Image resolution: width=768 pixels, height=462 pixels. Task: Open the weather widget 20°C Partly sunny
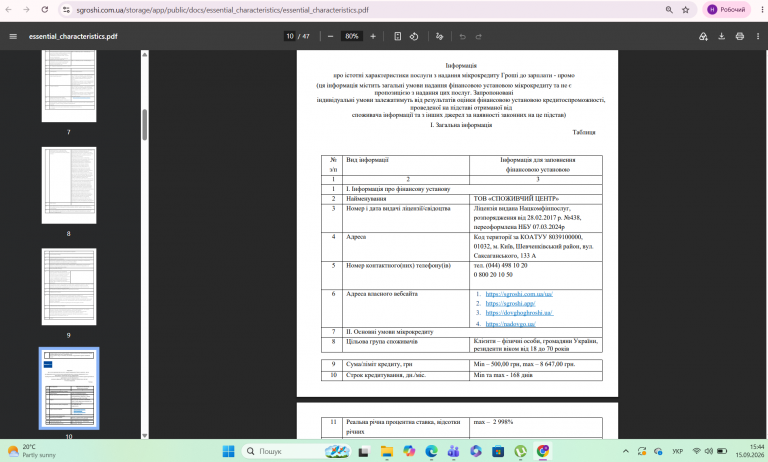coord(32,451)
